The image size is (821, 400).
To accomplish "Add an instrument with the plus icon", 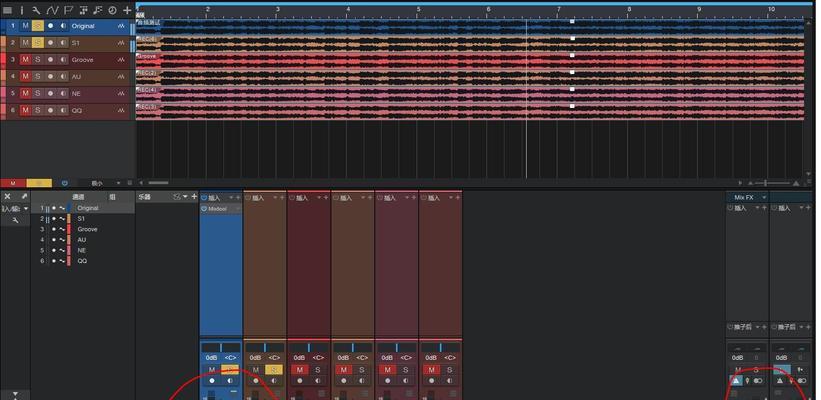I will (194, 196).
